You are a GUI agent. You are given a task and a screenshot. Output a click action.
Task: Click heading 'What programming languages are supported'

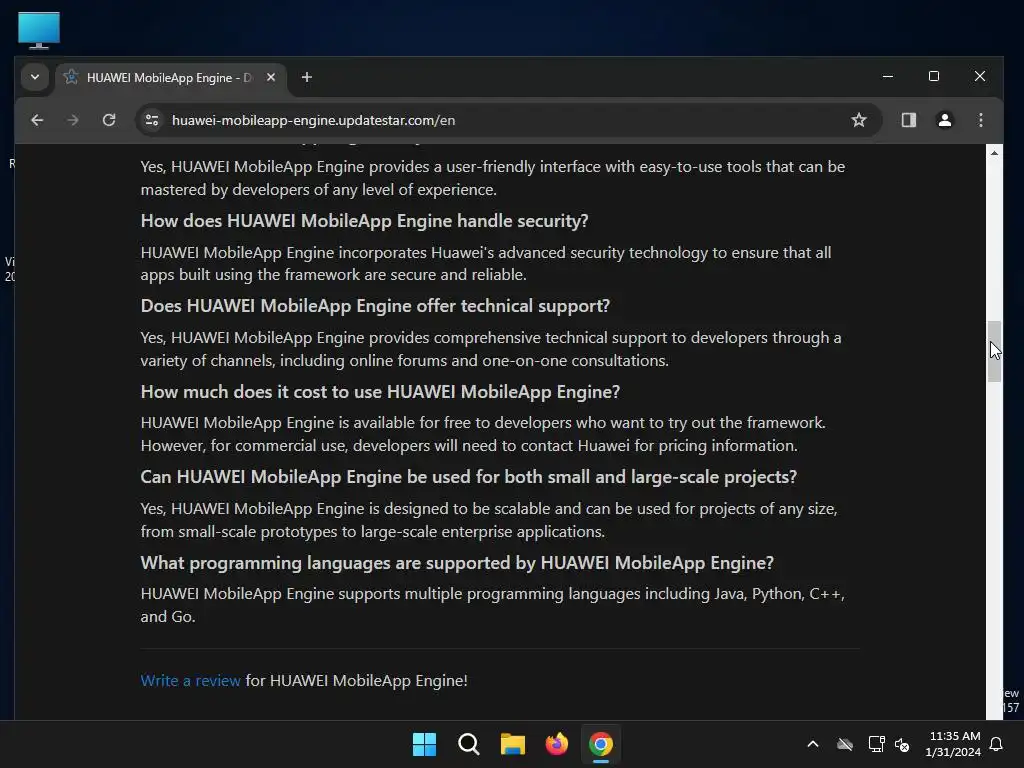457,563
